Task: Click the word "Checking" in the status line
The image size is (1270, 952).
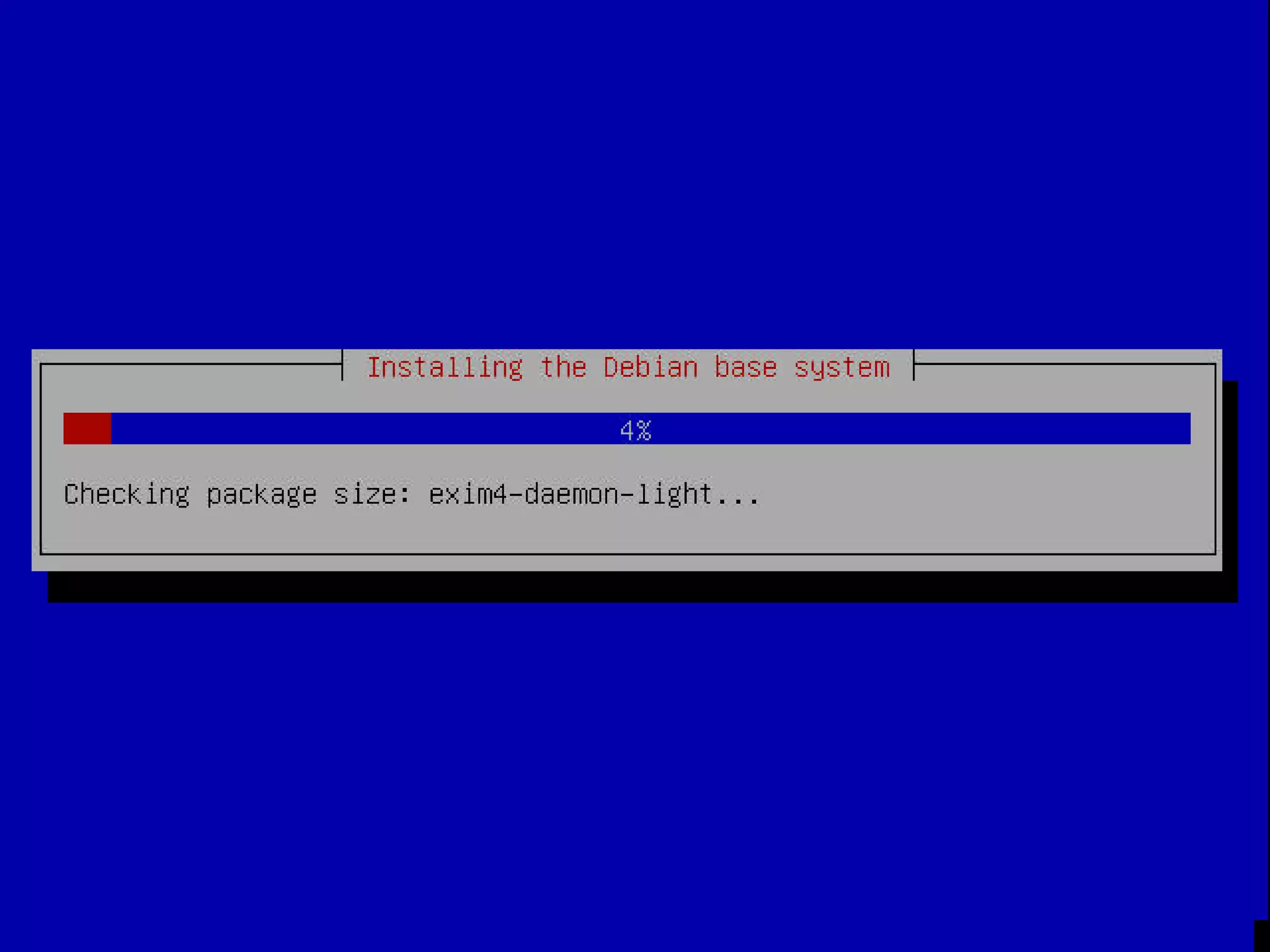Action: coord(127,495)
